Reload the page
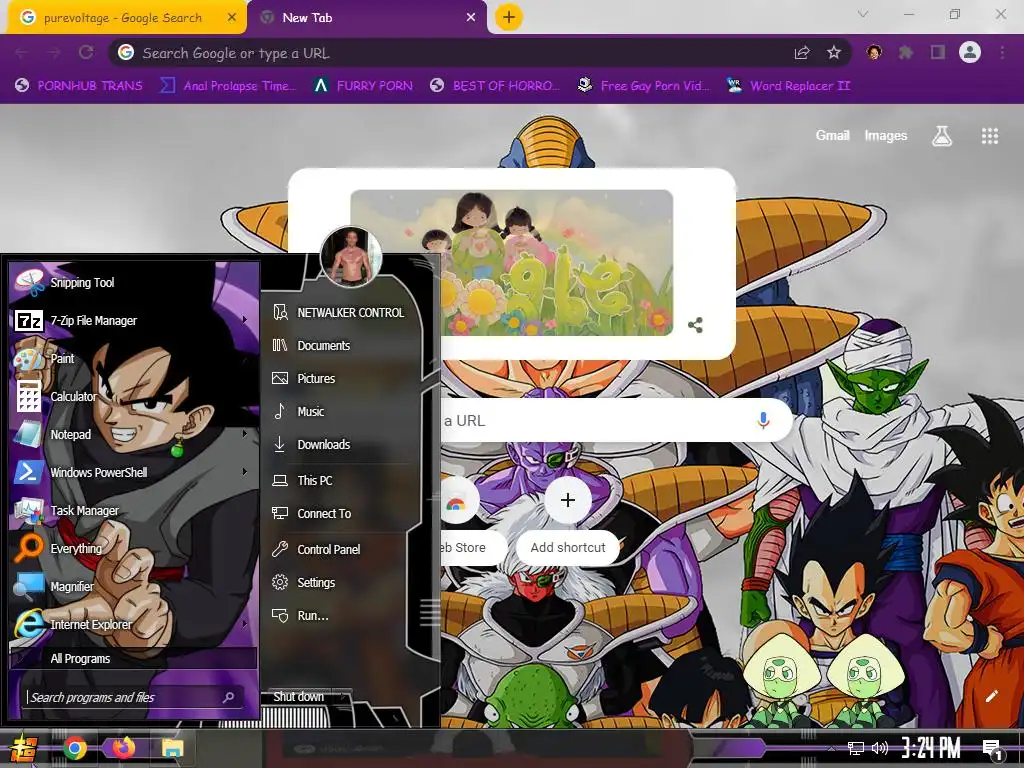The image size is (1024, 768). pos(86,52)
